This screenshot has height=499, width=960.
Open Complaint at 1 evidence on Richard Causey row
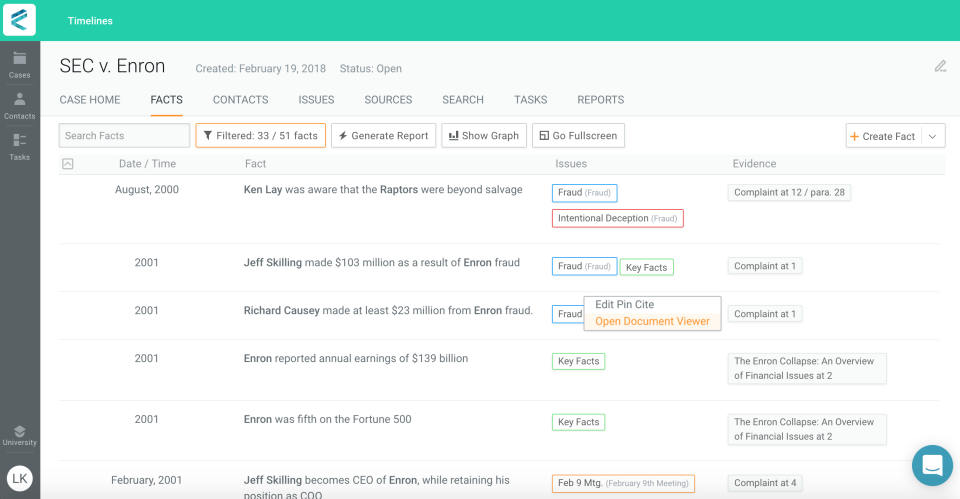click(765, 313)
